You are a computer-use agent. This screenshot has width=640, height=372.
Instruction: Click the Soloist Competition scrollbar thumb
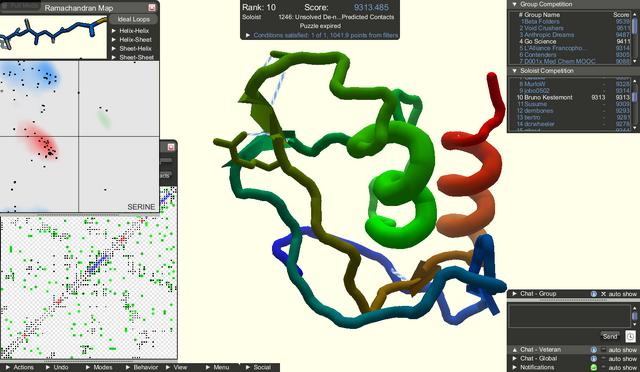coord(635,97)
